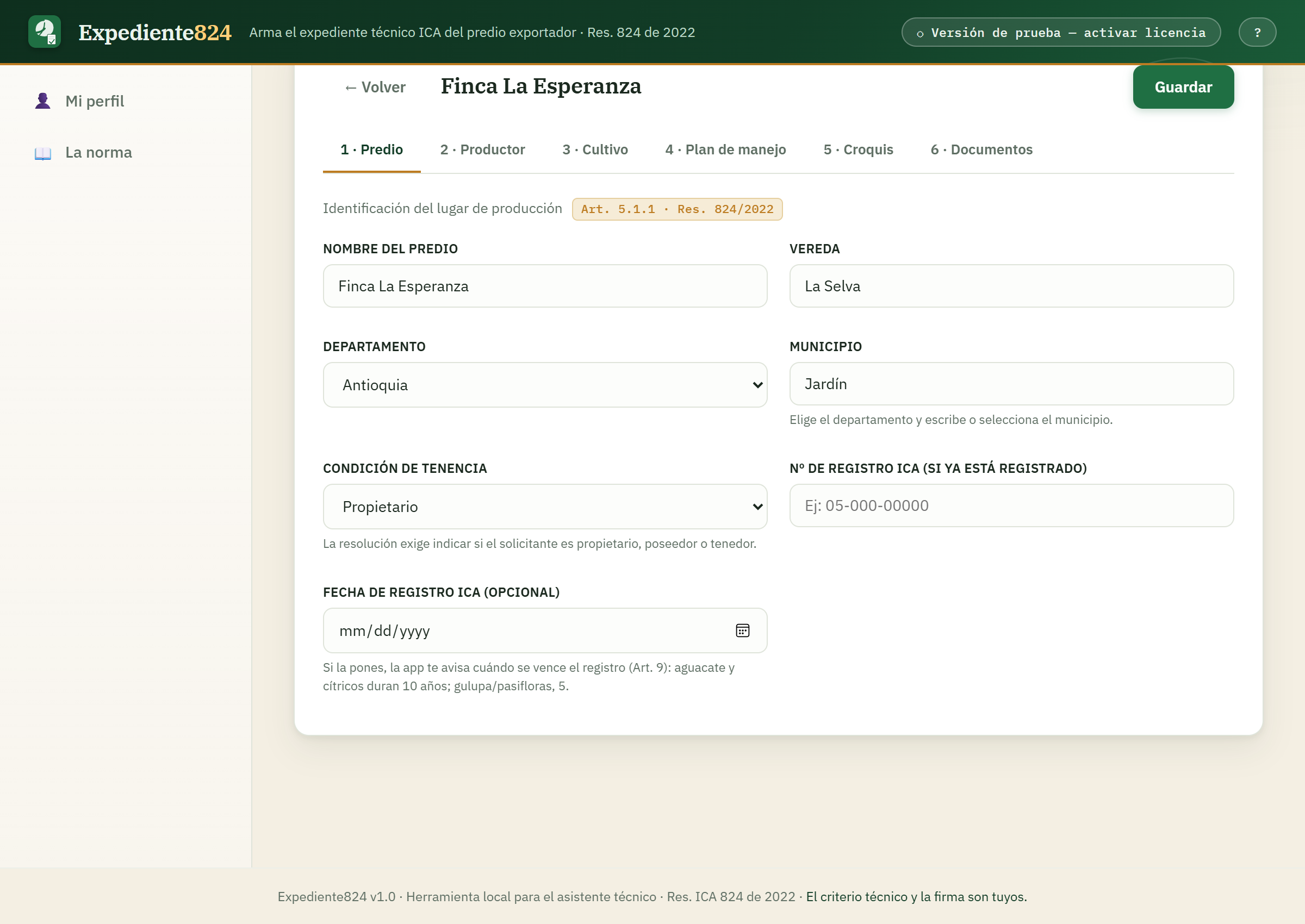
Task: Open the 6 · Documentos tab
Action: click(981, 149)
